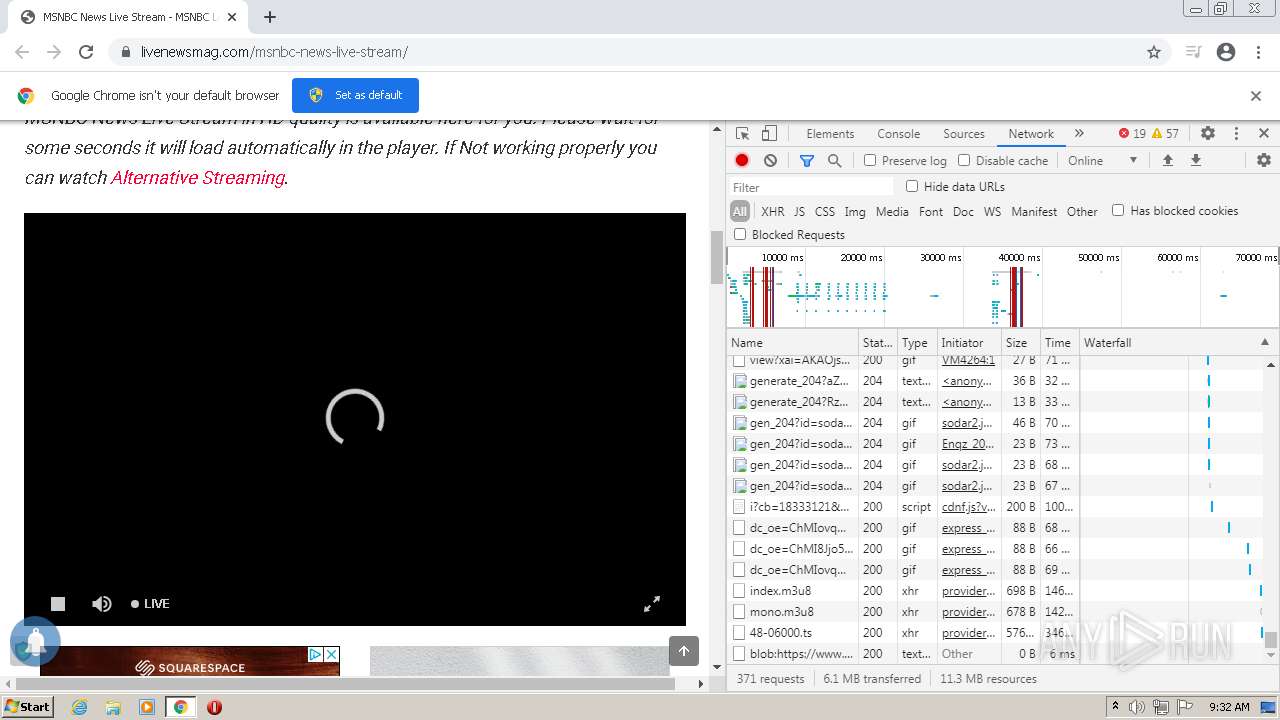Click the Set as default button
Image resolution: width=1280 pixels, height=720 pixels.
[355, 95]
